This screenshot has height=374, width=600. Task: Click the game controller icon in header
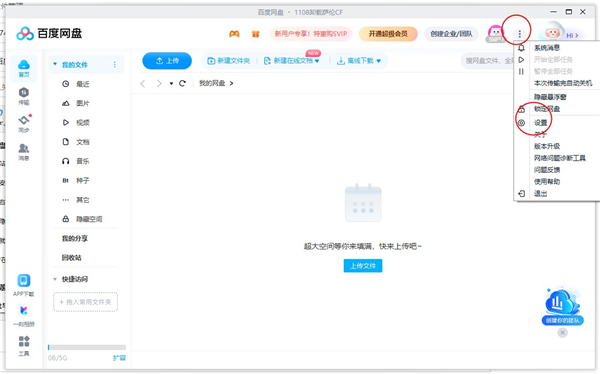coord(234,34)
